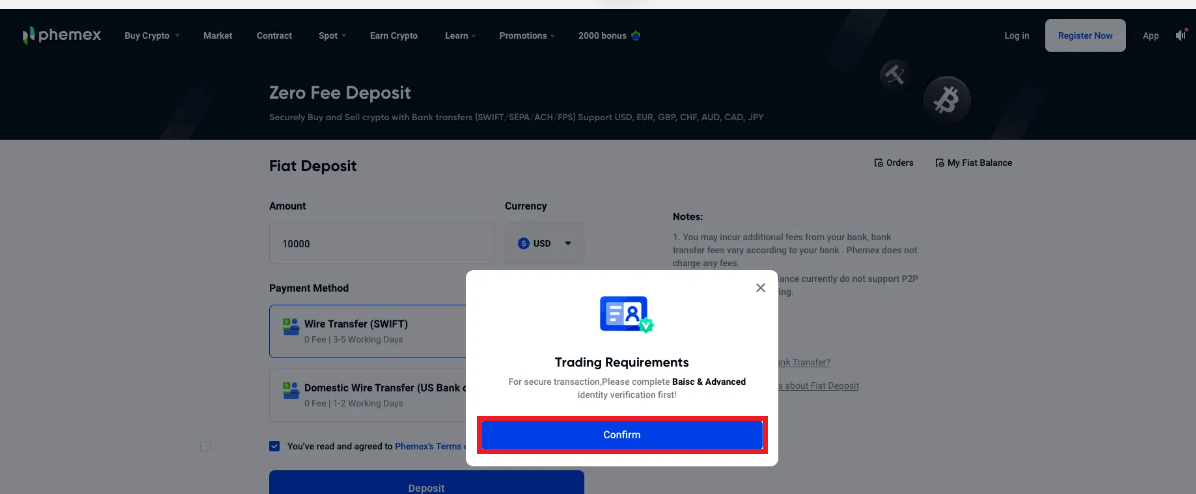Toggle the unchecked box left of the terms
The height and width of the screenshot is (494, 1196).
coord(206,446)
